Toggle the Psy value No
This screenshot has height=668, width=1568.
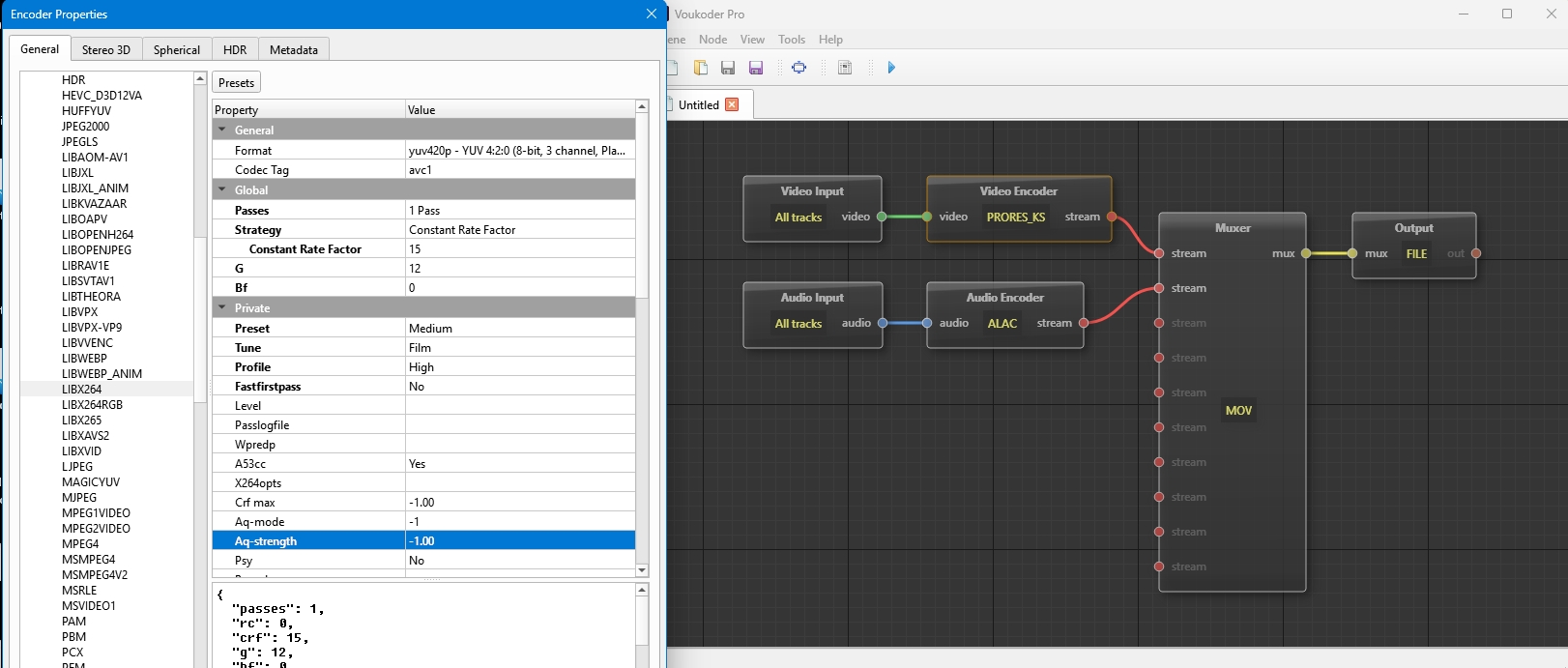tap(520, 561)
